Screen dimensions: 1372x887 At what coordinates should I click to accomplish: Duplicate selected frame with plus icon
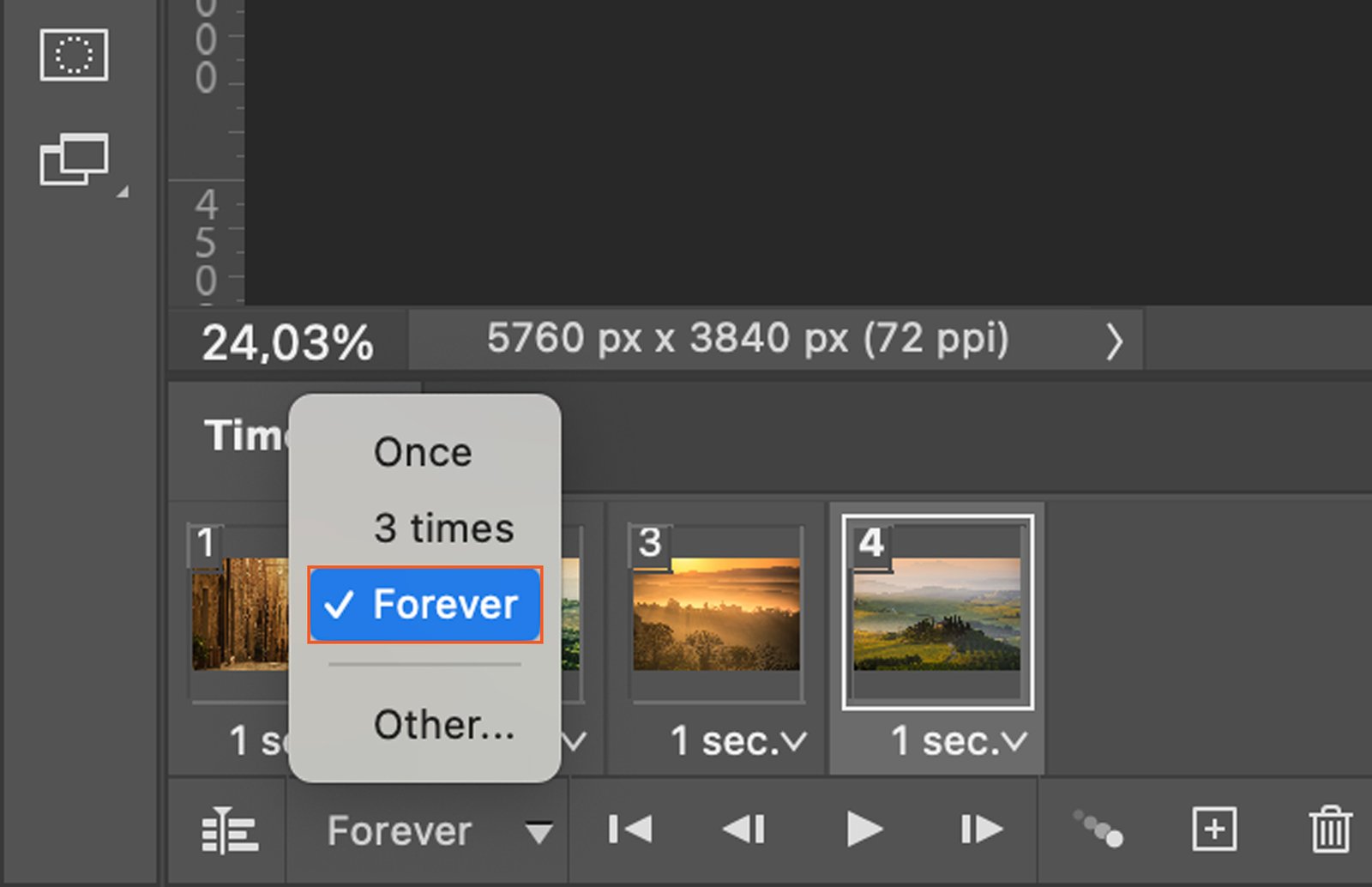(x=1214, y=830)
